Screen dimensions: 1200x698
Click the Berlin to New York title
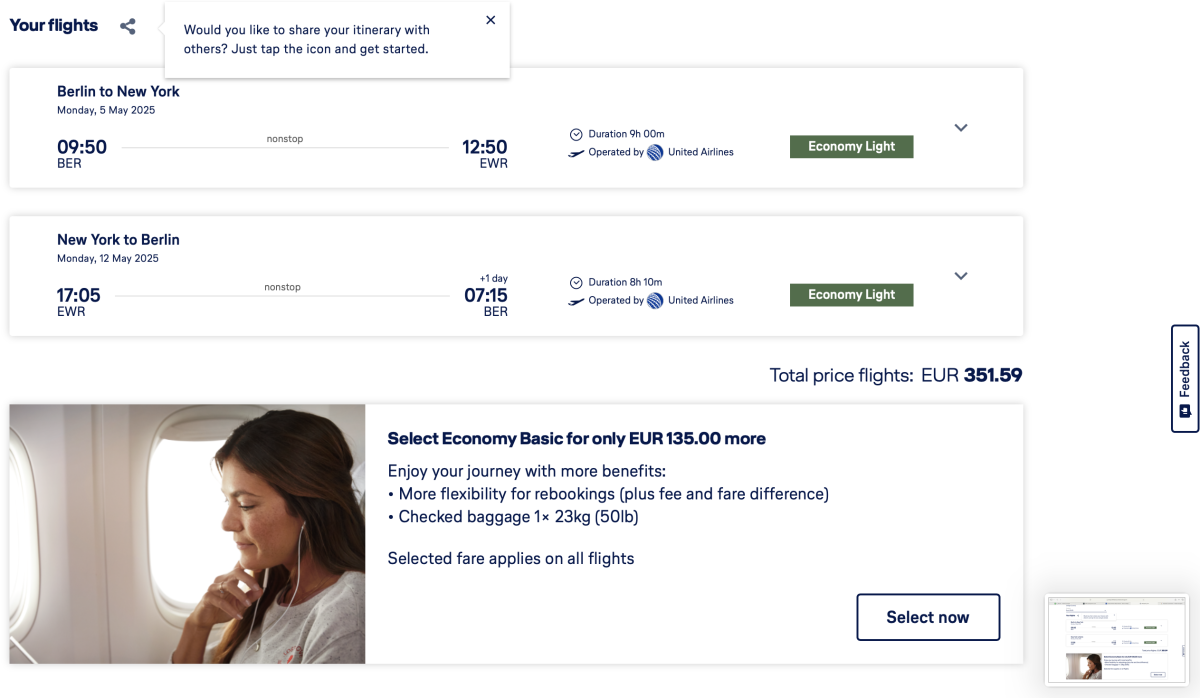(118, 92)
